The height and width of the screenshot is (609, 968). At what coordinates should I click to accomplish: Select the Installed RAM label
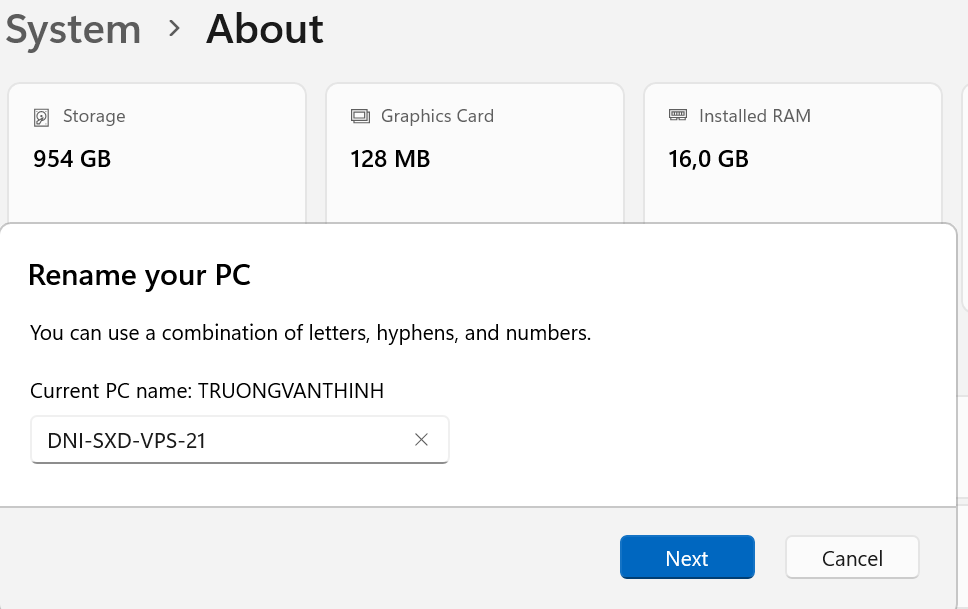tap(754, 116)
